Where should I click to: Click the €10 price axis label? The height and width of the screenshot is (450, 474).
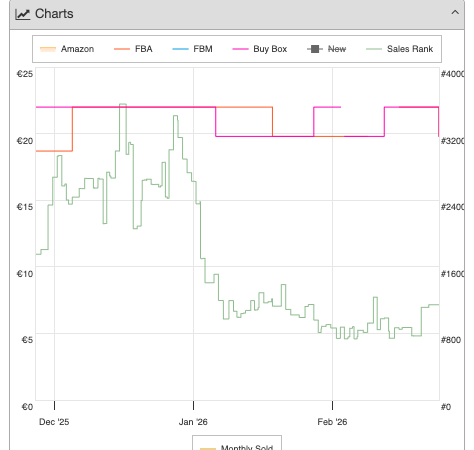click(25, 274)
